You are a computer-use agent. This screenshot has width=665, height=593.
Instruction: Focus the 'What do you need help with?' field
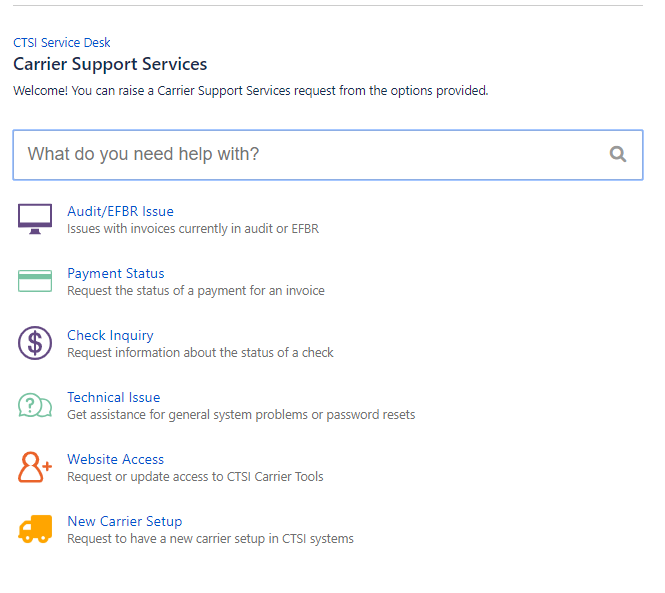300,154
